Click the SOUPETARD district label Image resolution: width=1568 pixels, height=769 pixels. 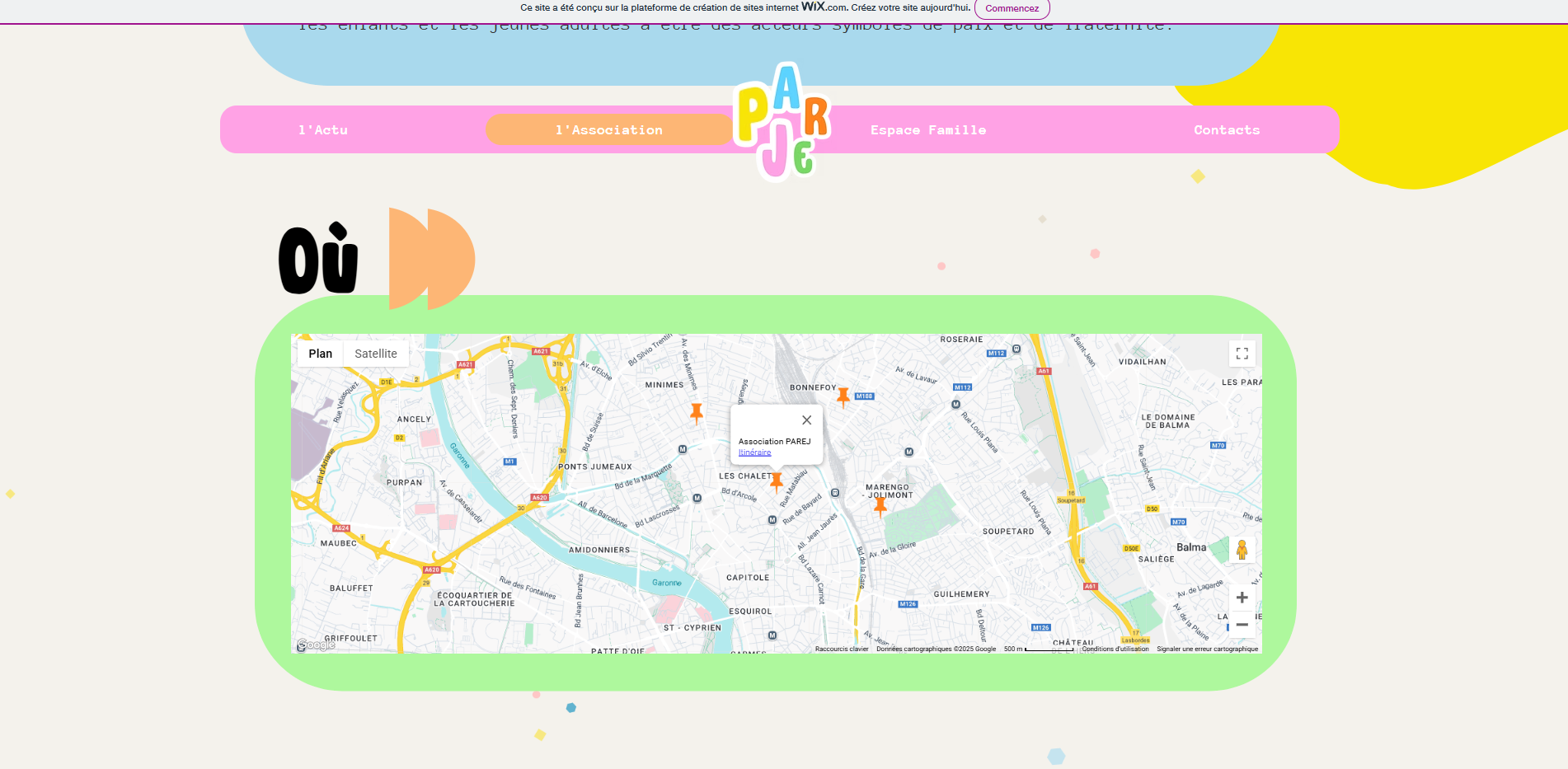click(1008, 532)
